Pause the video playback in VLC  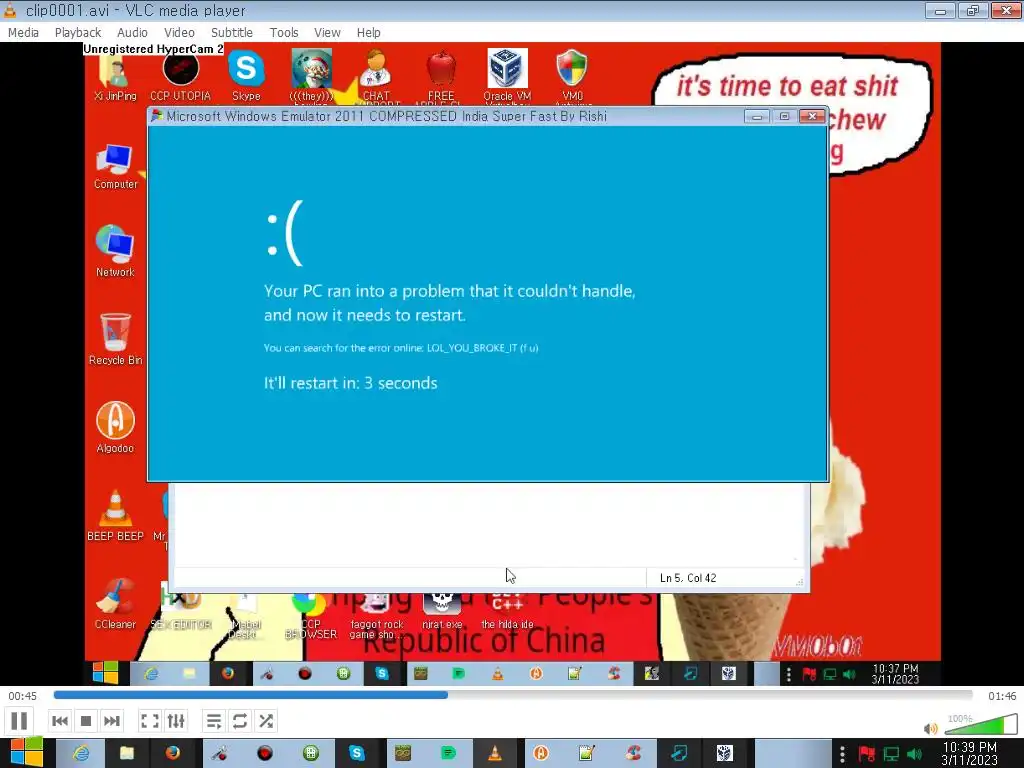pos(19,721)
